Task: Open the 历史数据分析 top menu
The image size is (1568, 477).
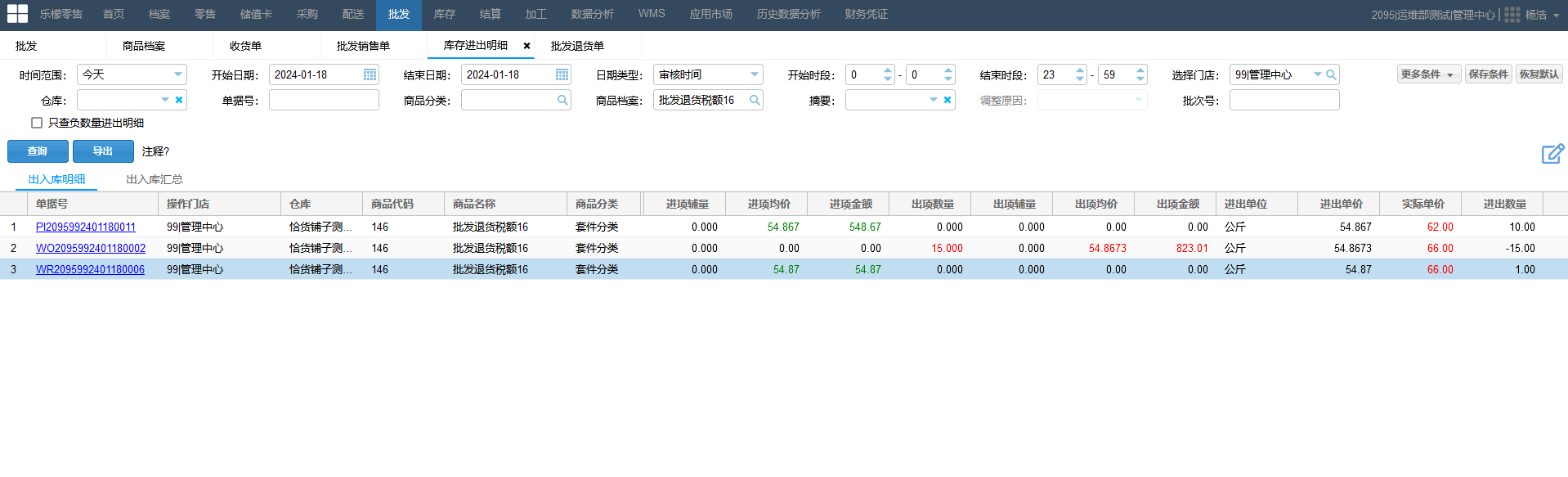Action: [788, 15]
